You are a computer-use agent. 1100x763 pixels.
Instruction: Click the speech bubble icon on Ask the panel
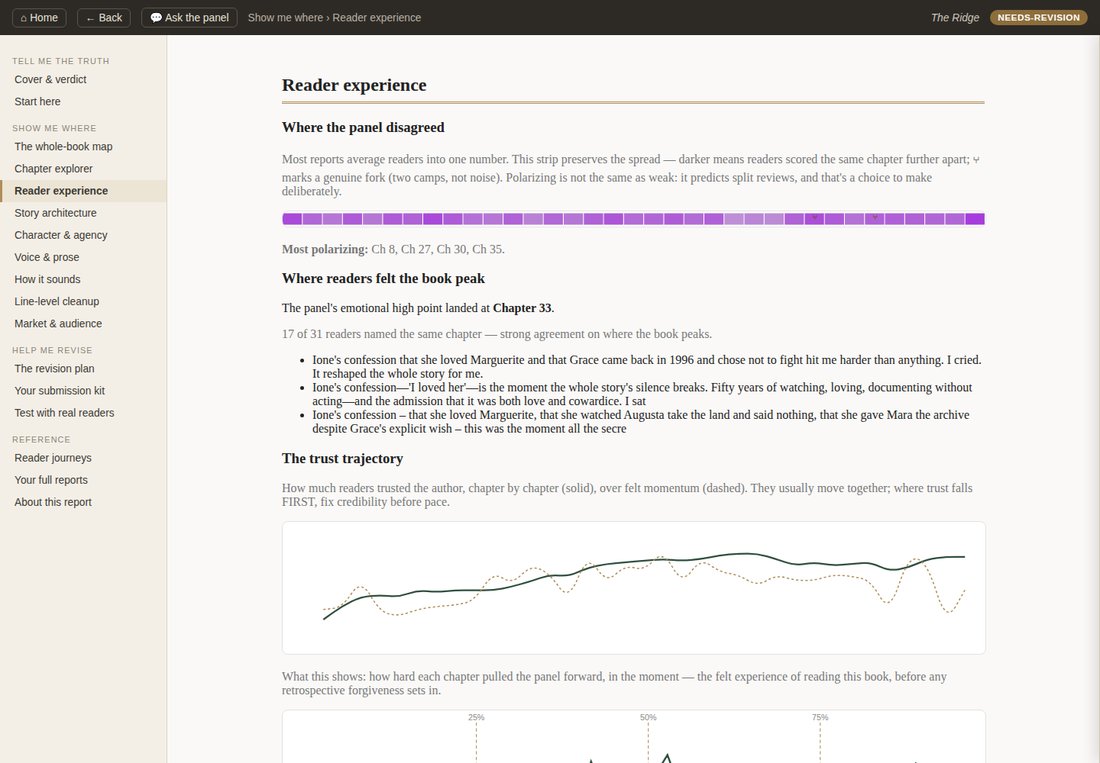point(156,18)
